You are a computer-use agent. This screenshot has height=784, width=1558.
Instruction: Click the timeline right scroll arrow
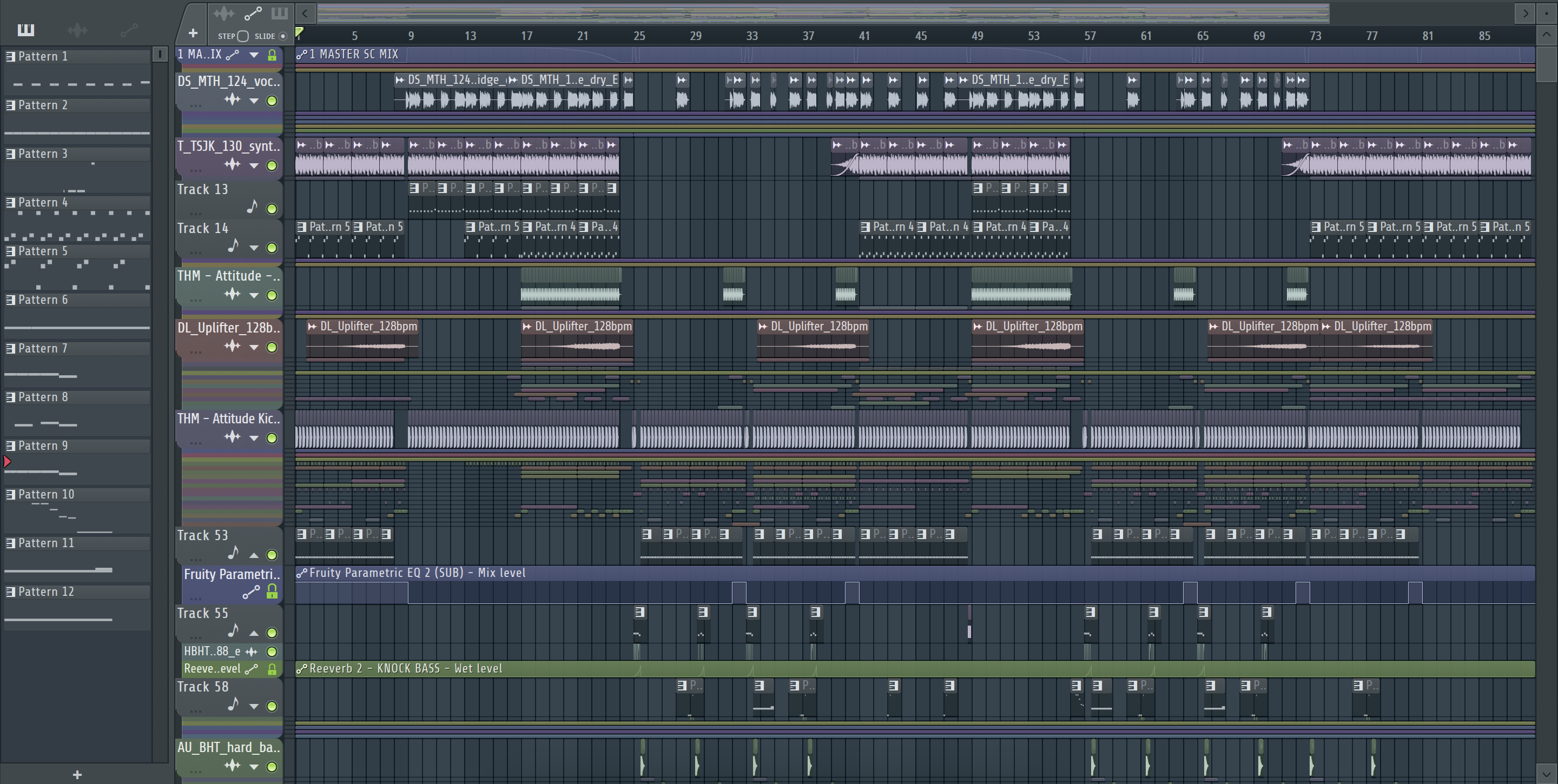1526,12
